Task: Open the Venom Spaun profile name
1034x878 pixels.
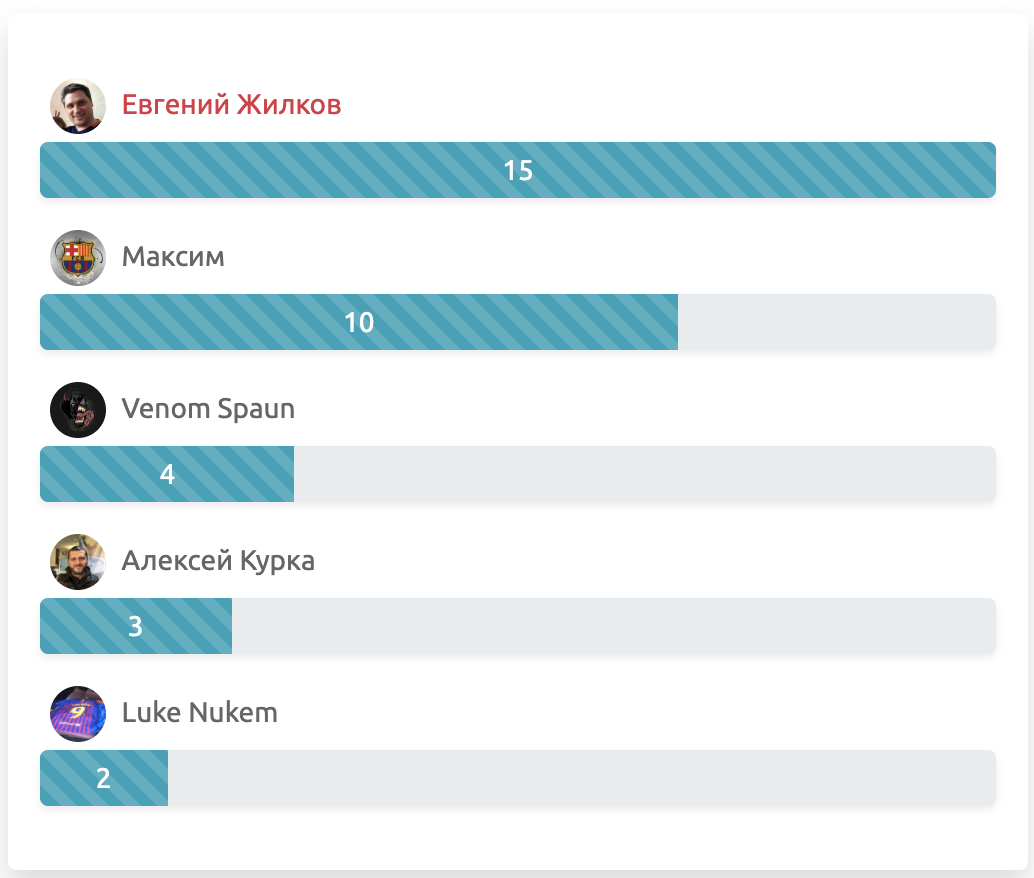Action: pyautogui.click(x=208, y=409)
